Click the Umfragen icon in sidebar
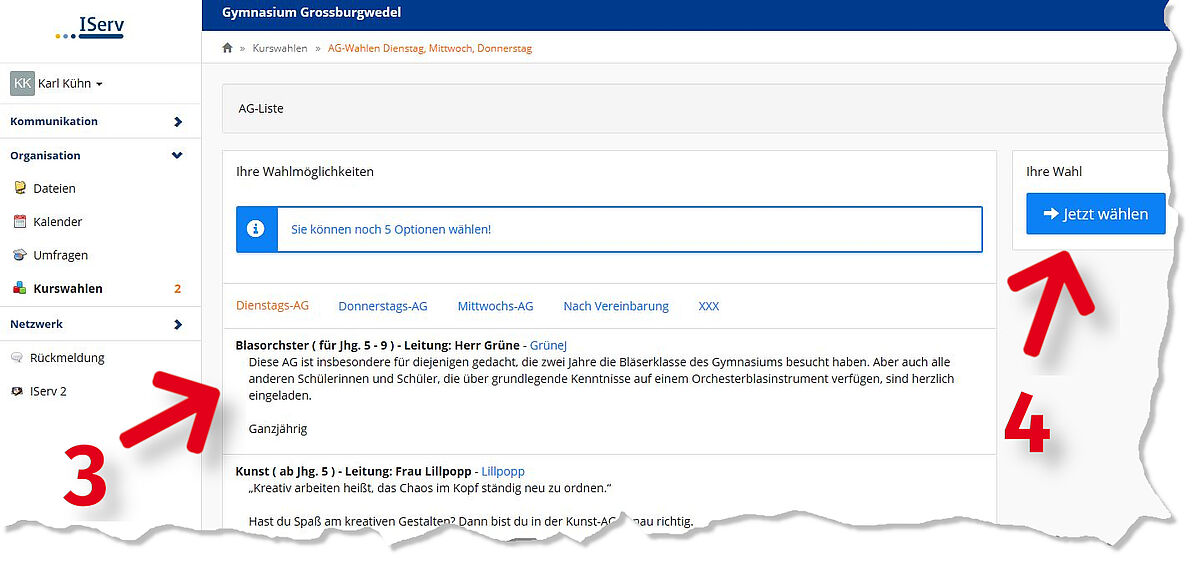The width and height of the screenshot is (1200, 564). click(20, 256)
